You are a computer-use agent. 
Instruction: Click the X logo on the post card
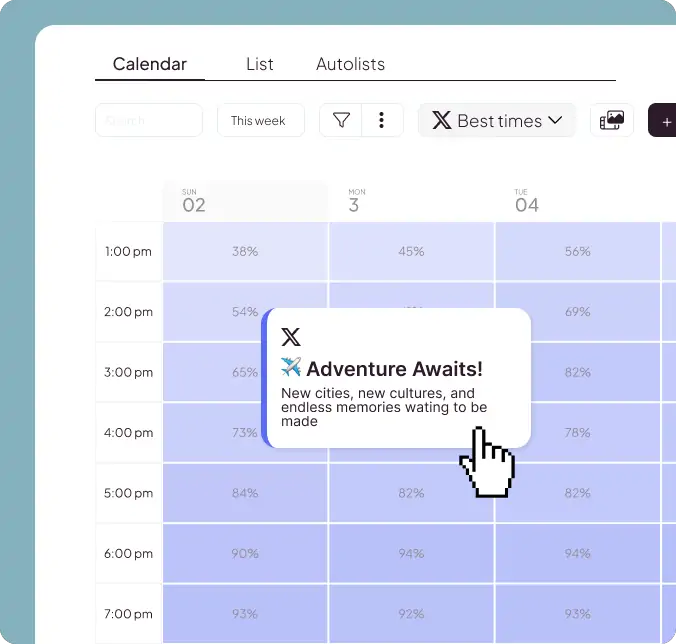291,337
